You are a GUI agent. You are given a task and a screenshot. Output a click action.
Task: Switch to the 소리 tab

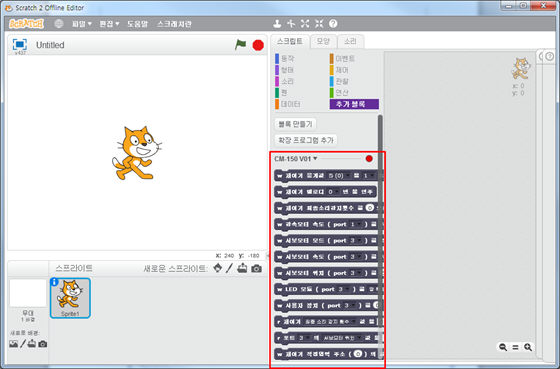click(350, 41)
